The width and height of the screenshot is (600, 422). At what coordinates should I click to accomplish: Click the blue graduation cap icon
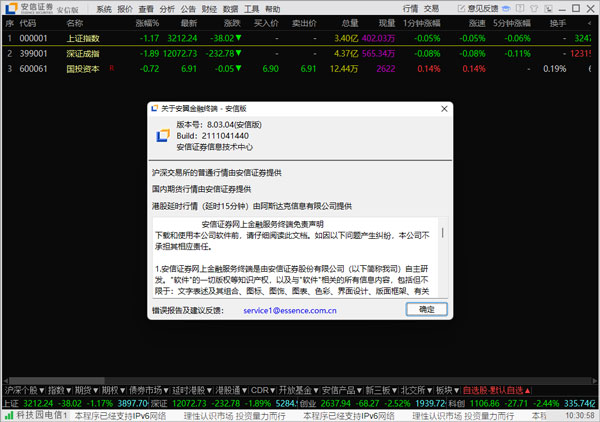coord(506,8)
